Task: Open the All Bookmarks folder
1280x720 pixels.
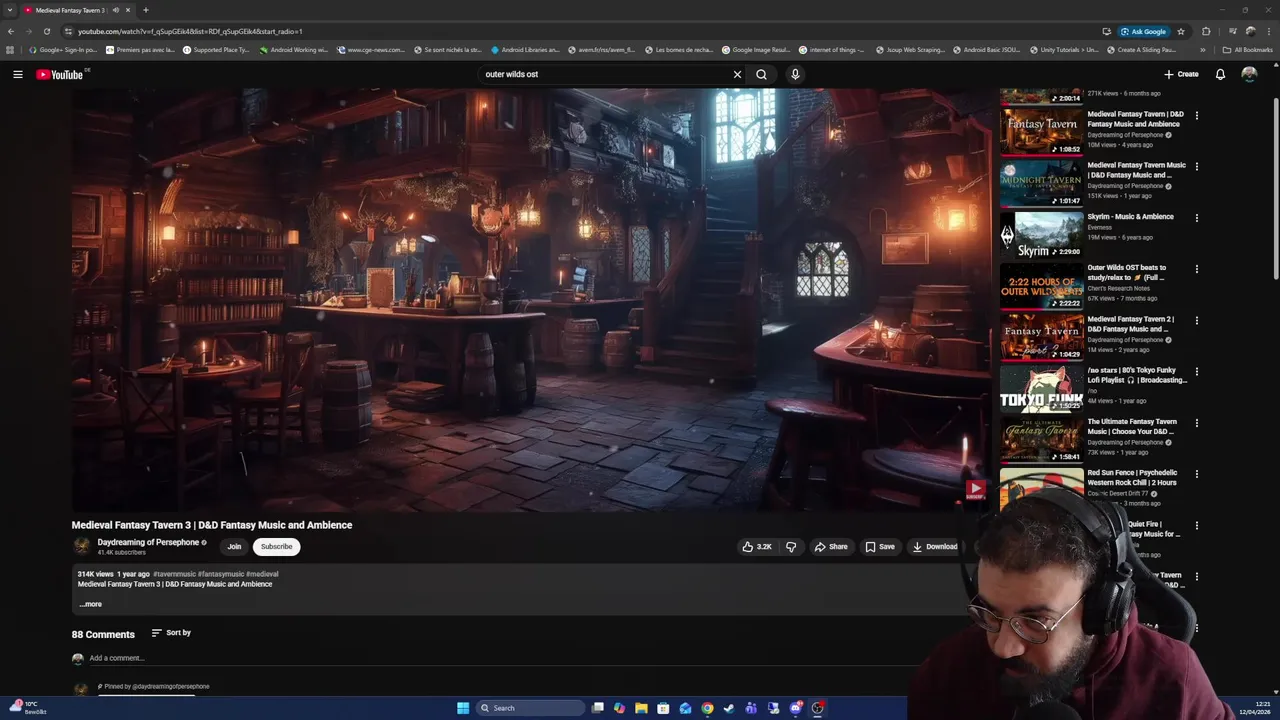Action: (1247, 49)
